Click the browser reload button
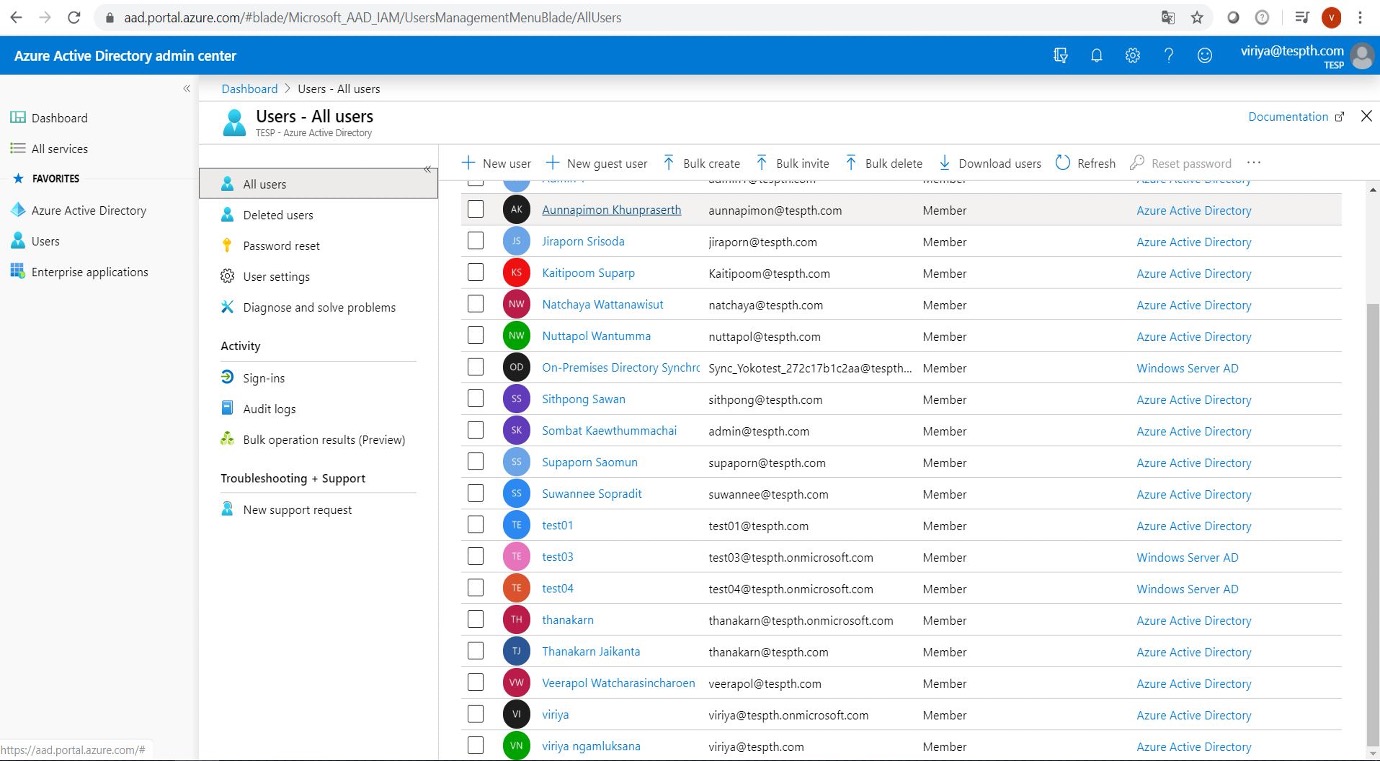This screenshot has height=761, width=1380. pos(73,17)
